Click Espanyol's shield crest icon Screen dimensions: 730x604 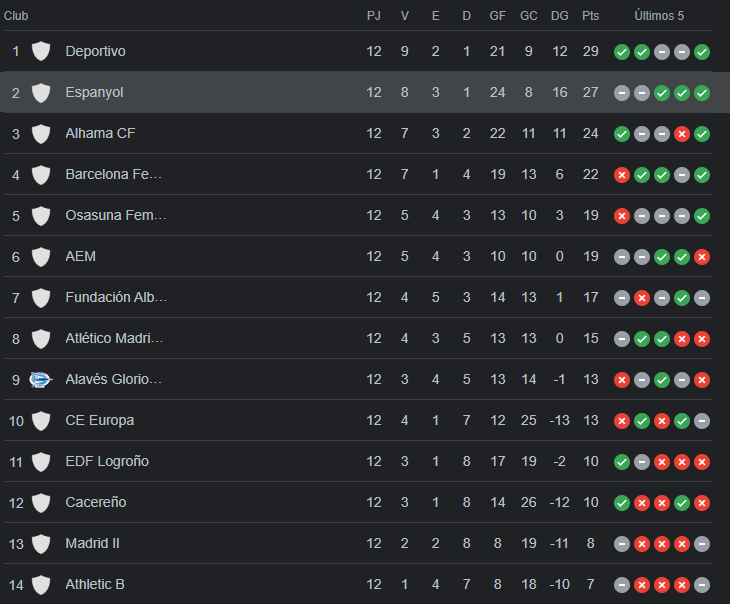point(41,92)
